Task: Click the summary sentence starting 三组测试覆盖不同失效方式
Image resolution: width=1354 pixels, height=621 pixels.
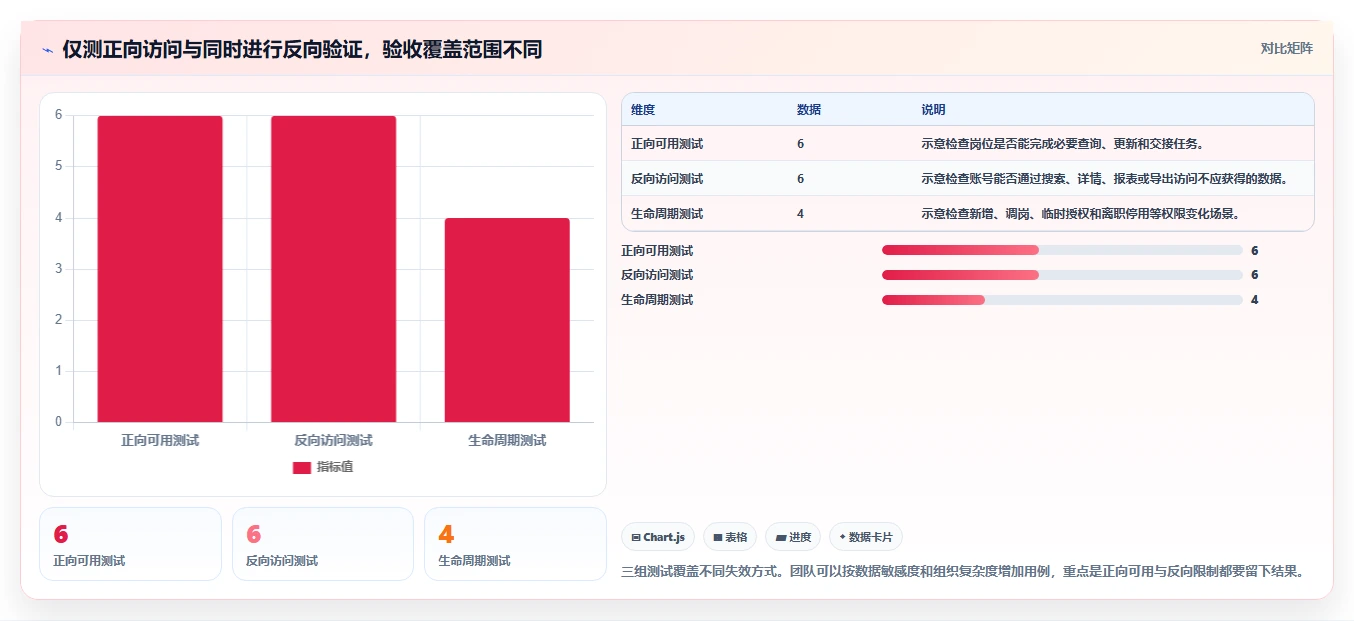Action: [962, 572]
